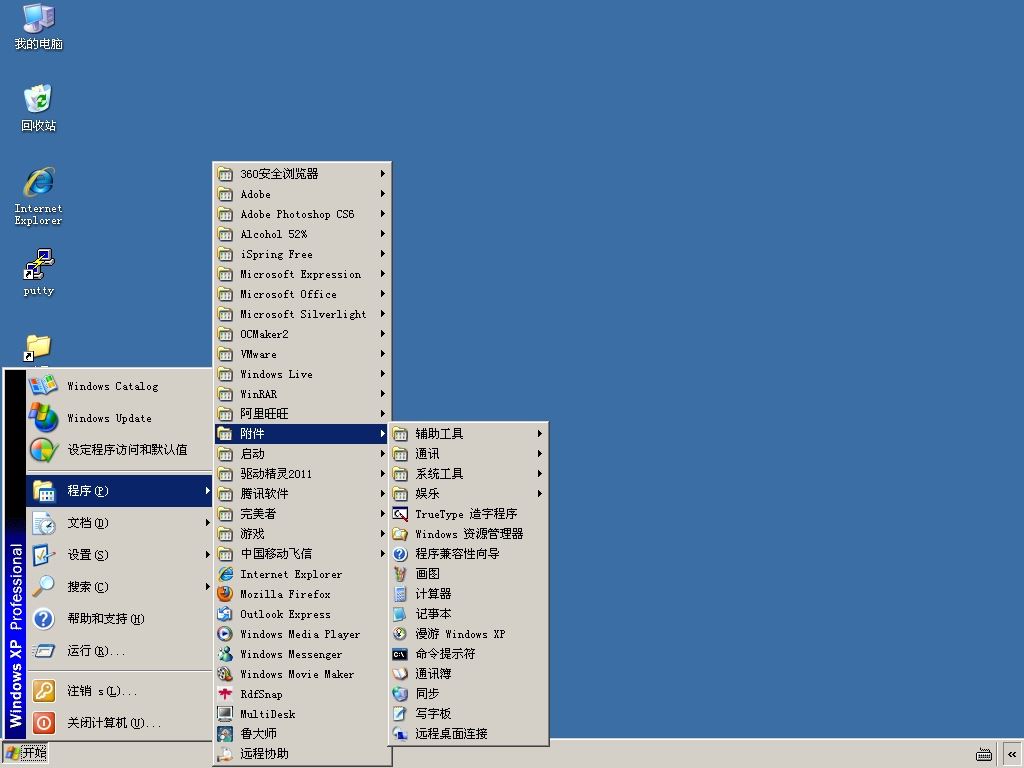1024x768 pixels.
Task: Click the red 关闭计算机 power icon
Action: [x=43, y=723]
